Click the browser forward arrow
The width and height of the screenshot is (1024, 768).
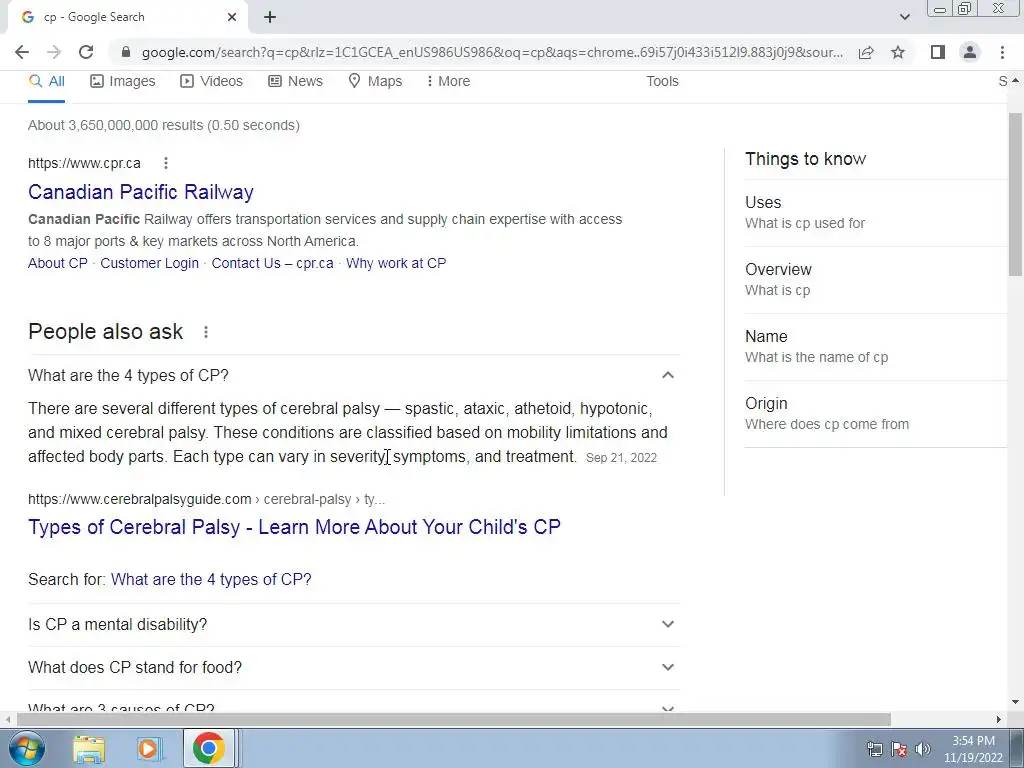54,52
